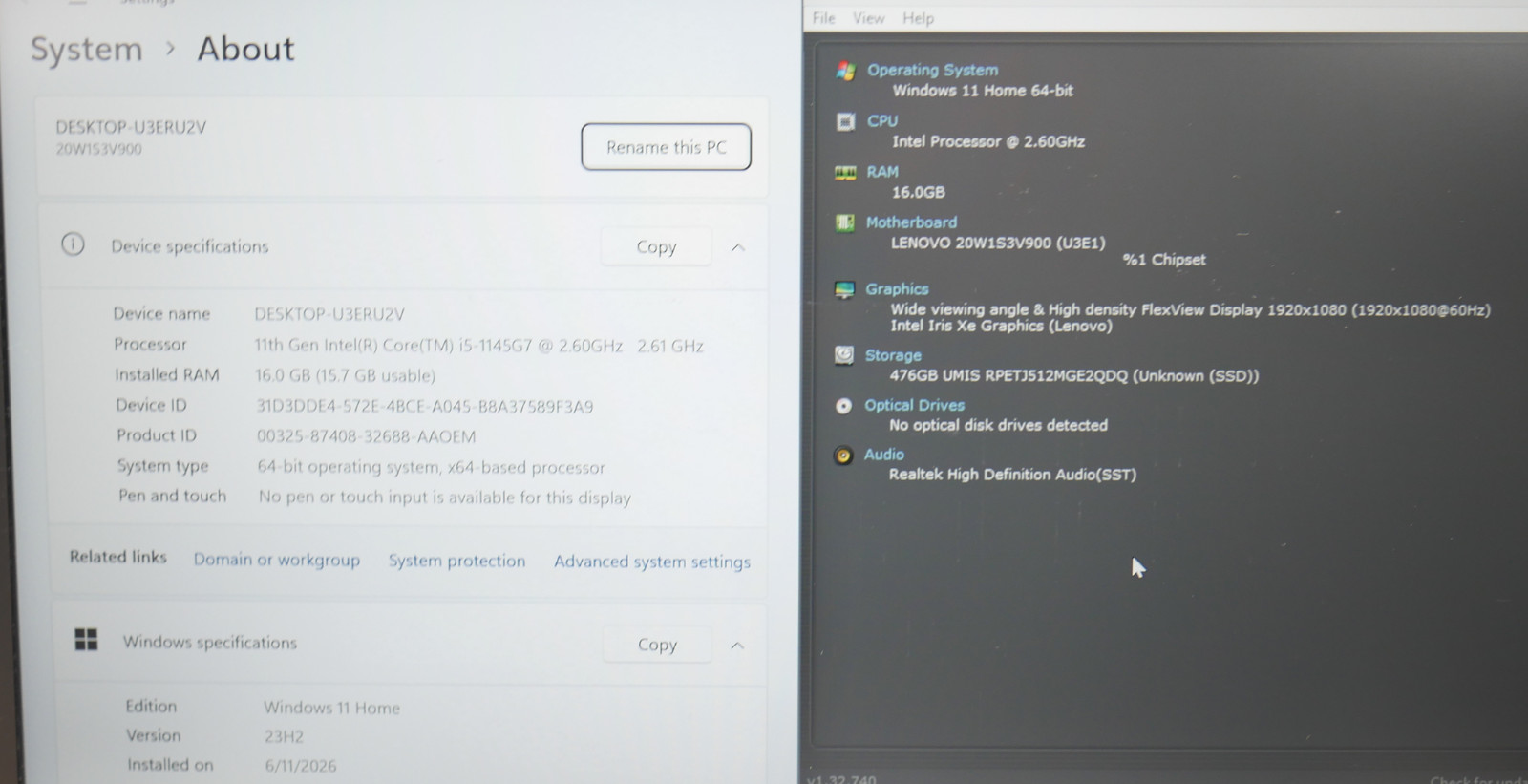Screen dimensions: 1528x784
Task: Open the Graphics section heading in Speccy
Action: pyautogui.click(x=897, y=289)
